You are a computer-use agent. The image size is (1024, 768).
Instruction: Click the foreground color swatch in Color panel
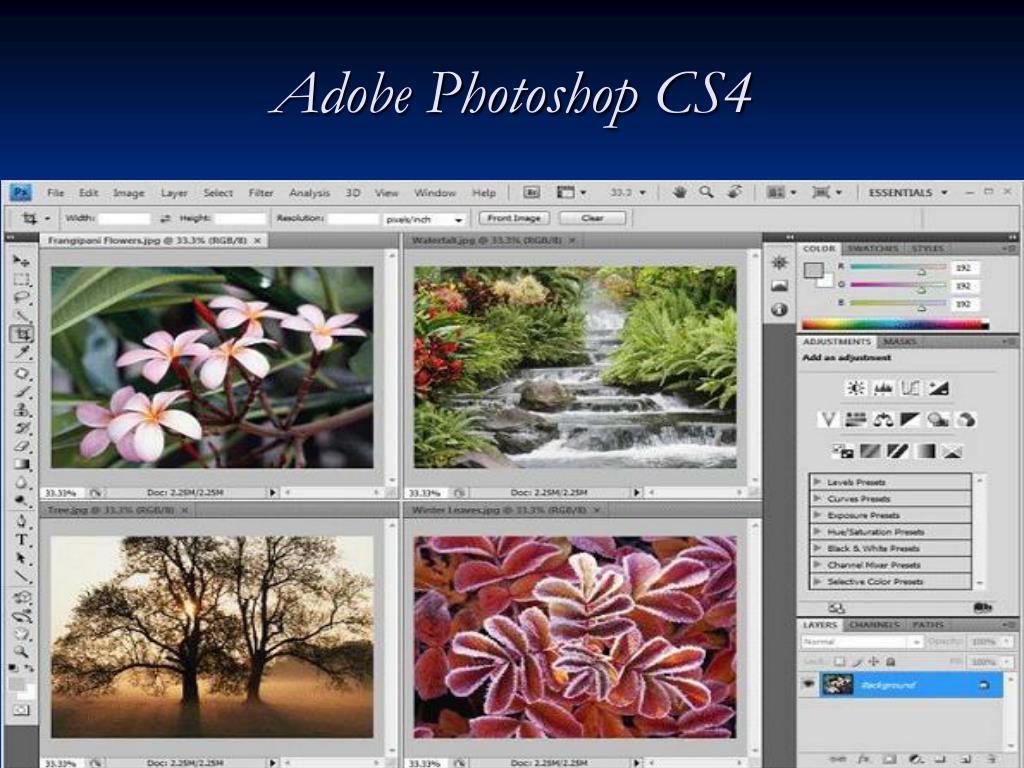814,270
